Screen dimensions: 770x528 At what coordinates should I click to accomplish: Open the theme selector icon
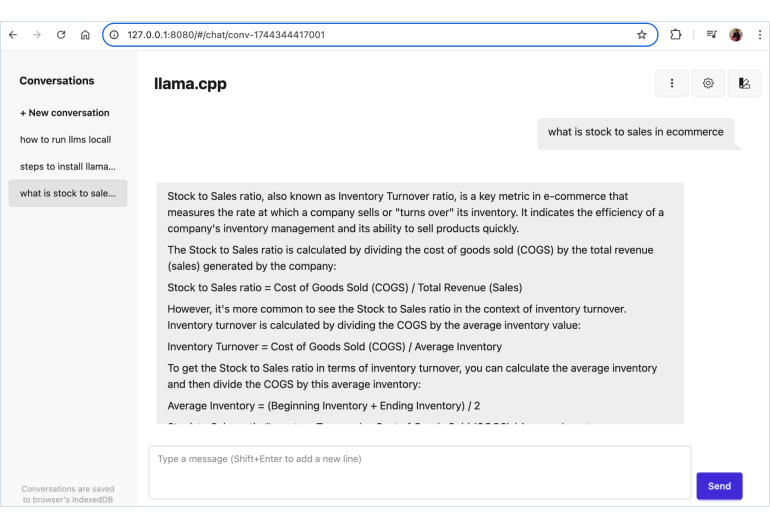tap(744, 83)
